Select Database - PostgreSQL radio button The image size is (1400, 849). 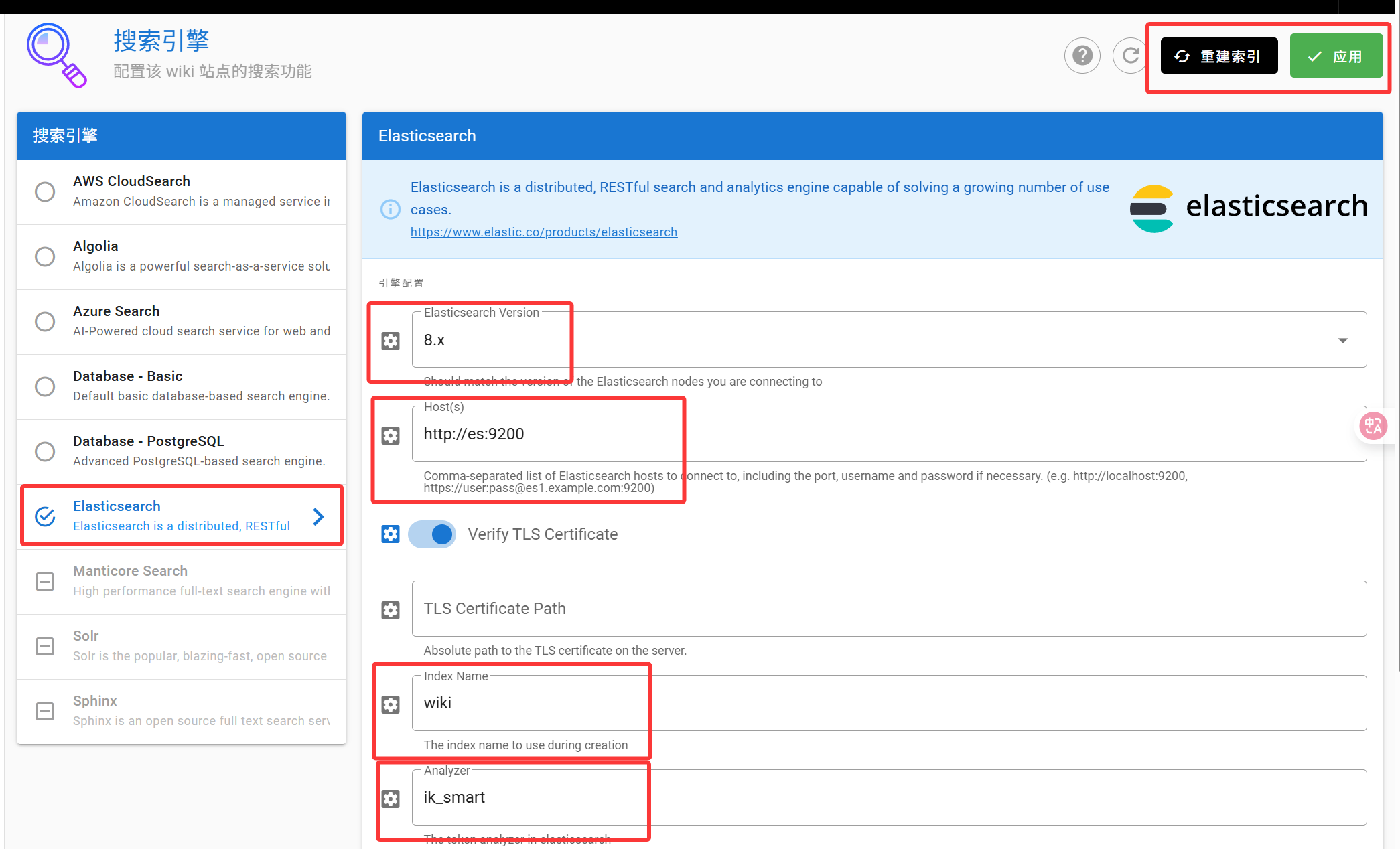click(45, 451)
